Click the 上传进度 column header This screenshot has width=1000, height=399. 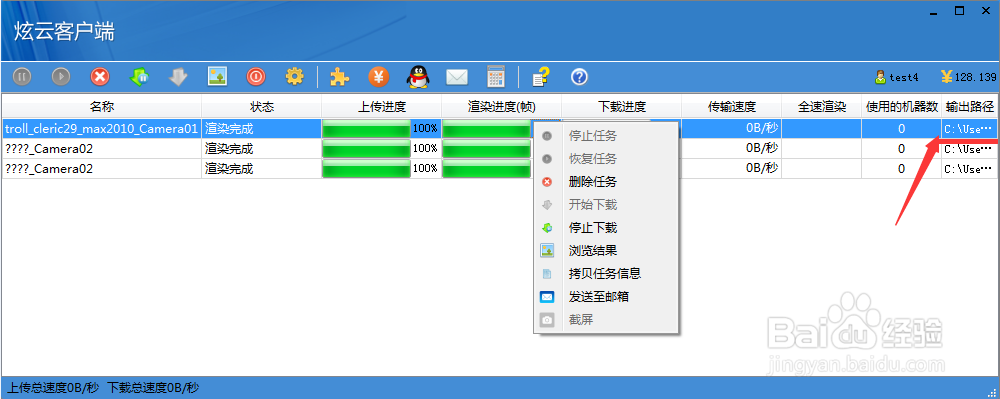pyautogui.click(x=381, y=106)
